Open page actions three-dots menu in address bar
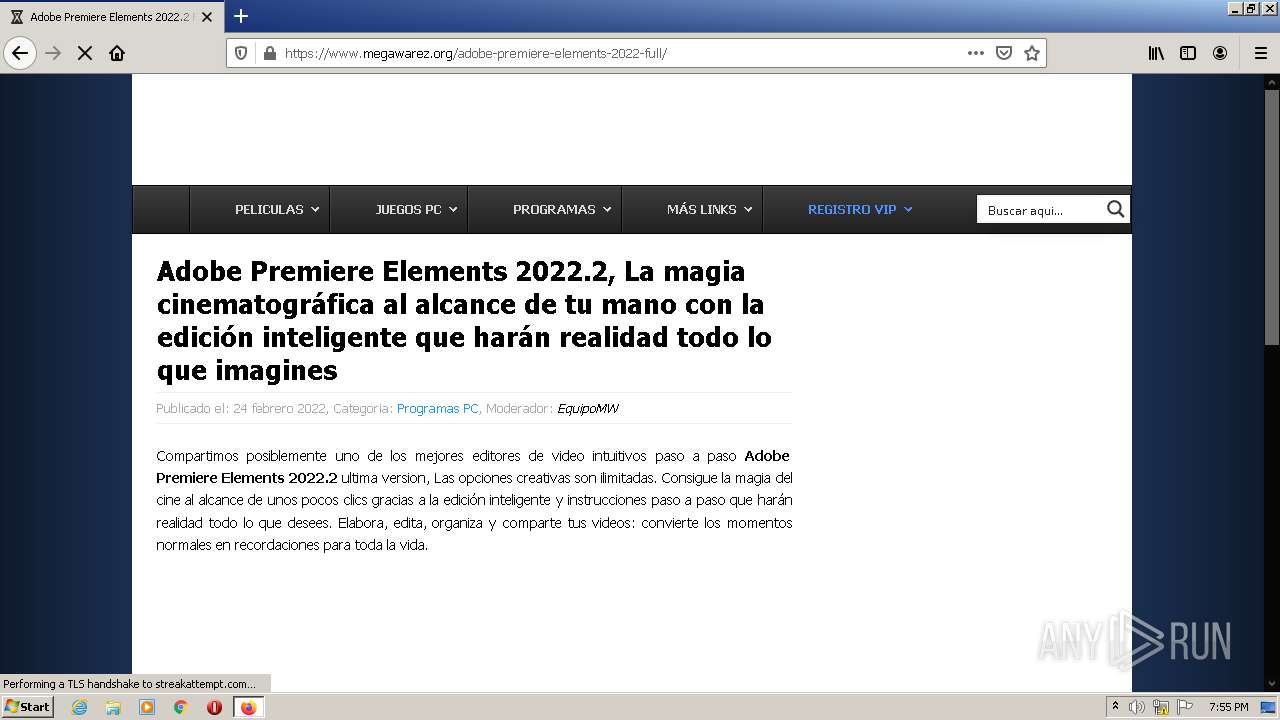This screenshot has width=1280, height=720. (975, 53)
